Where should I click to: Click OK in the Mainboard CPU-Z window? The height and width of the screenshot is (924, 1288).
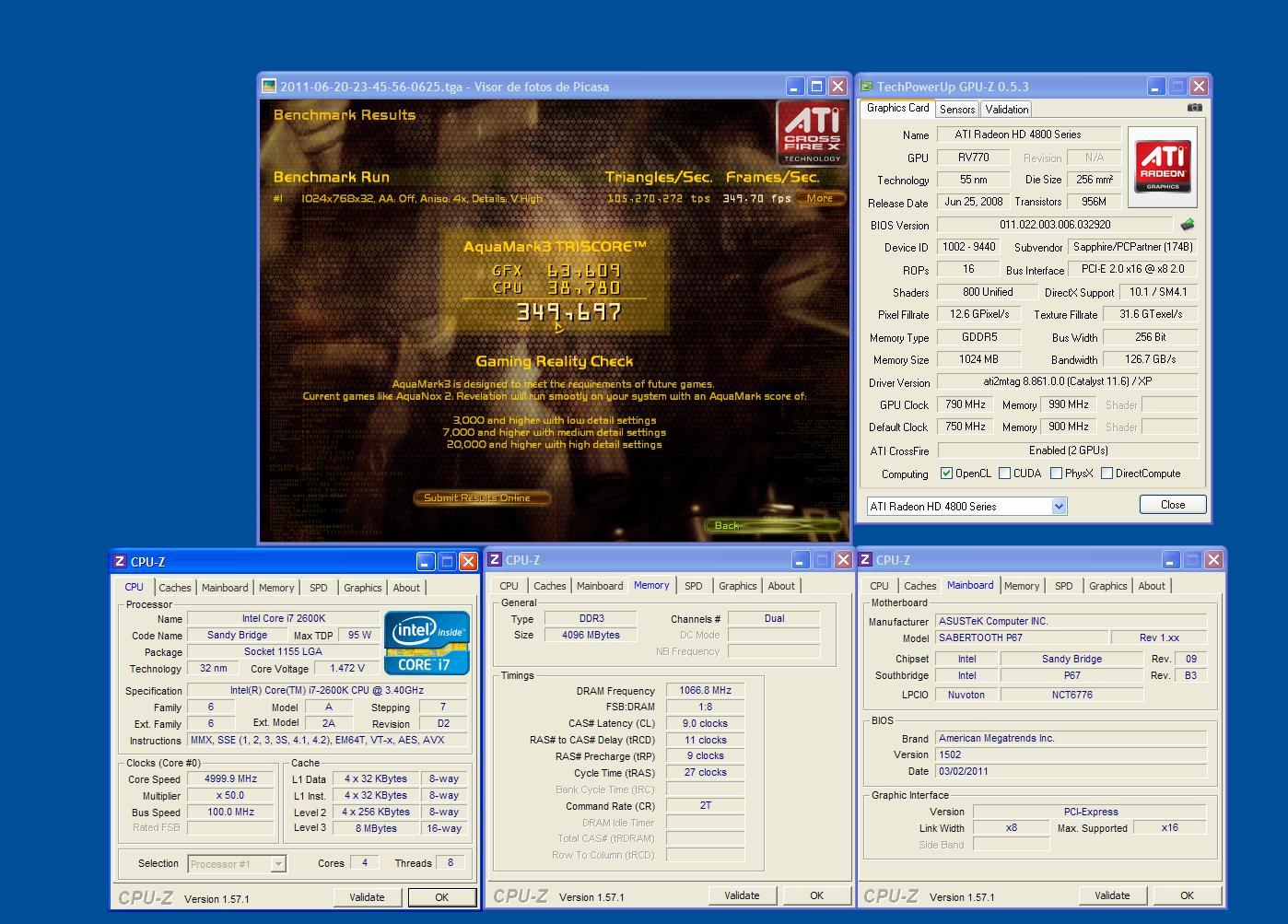1187,895
